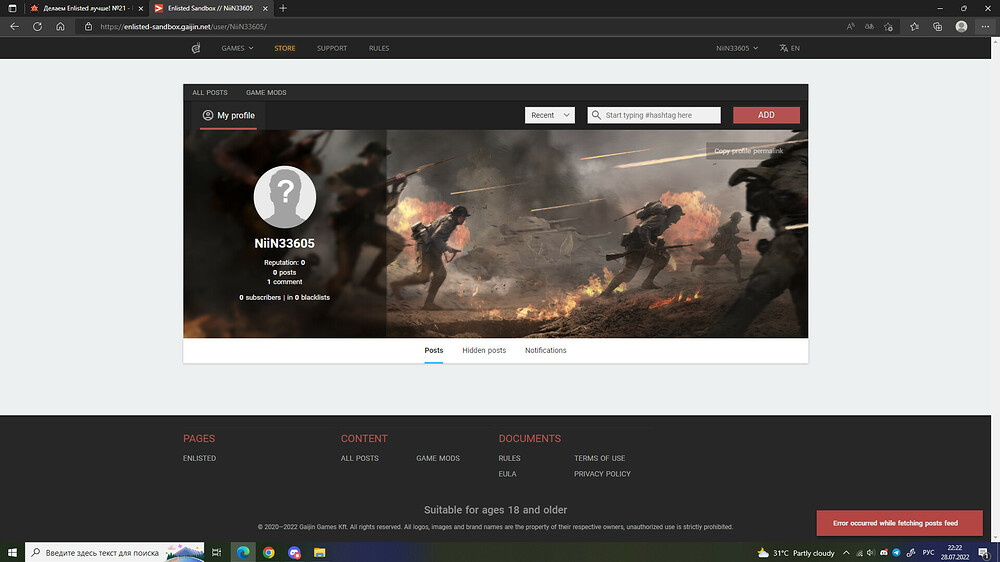Open the Notifications tab
Viewport: 1000px width, 562px height.
(545, 350)
